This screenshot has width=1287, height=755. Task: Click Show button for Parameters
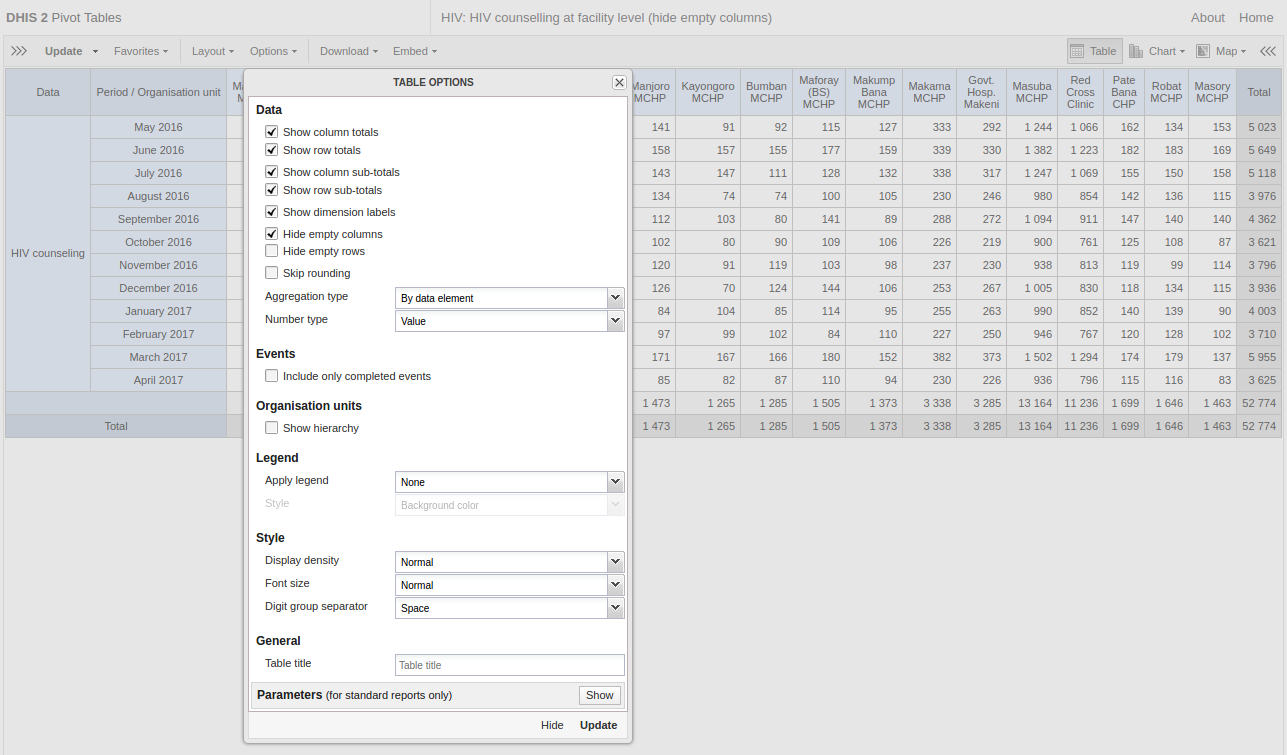pyautogui.click(x=599, y=695)
